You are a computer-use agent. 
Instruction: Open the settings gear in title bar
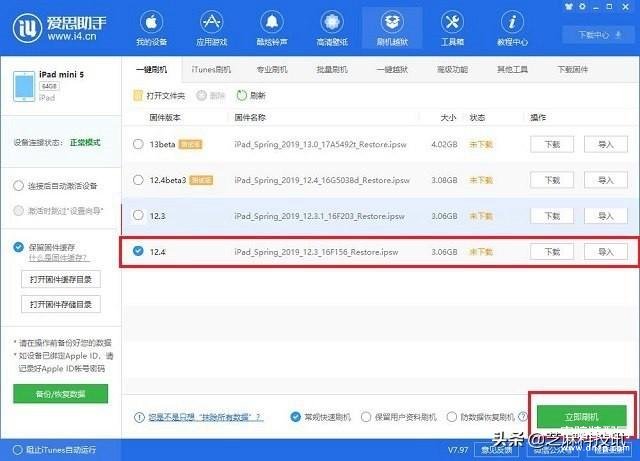click(x=582, y=7)
